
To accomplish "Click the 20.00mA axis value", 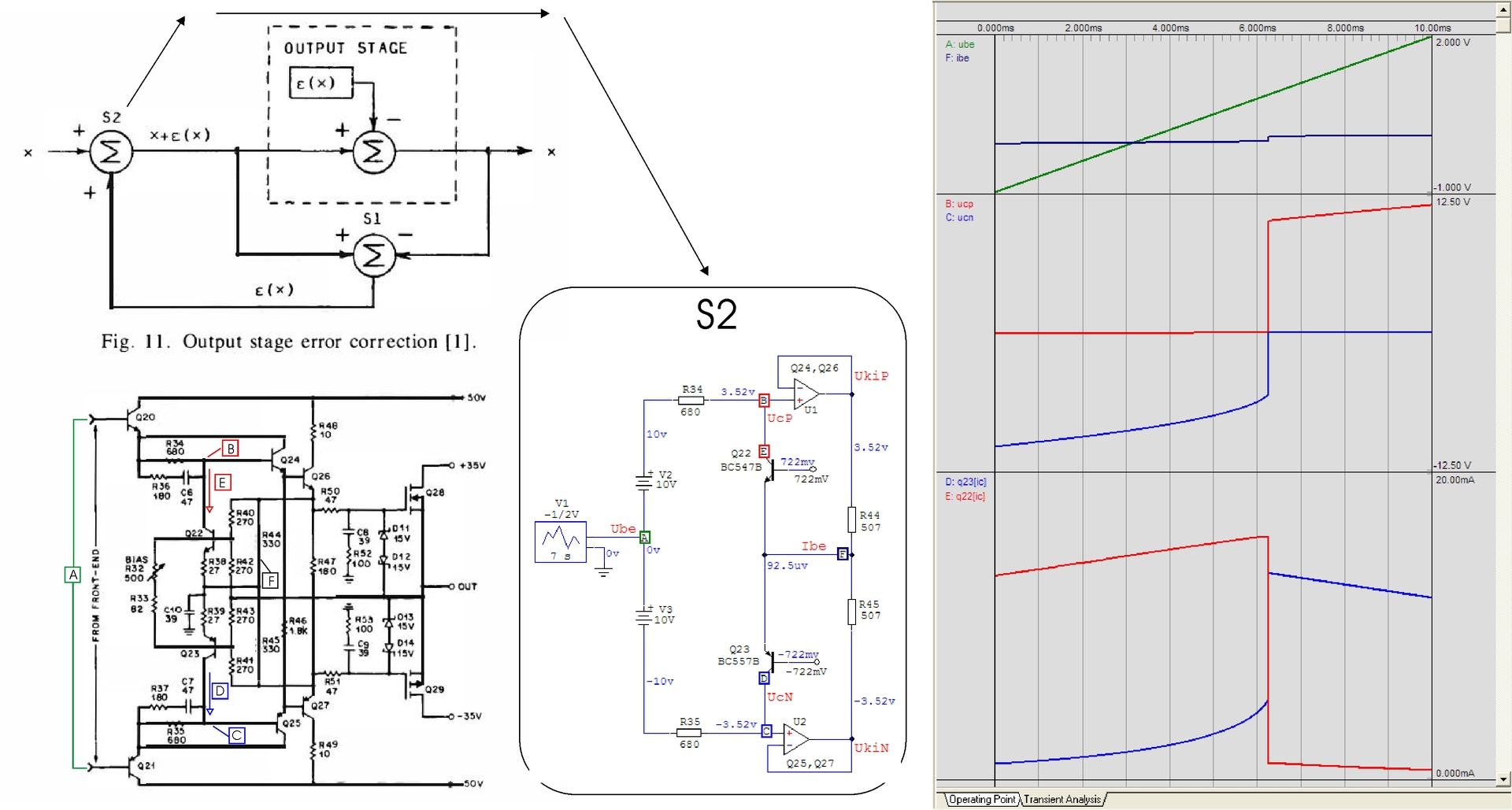I will 1455,480.
